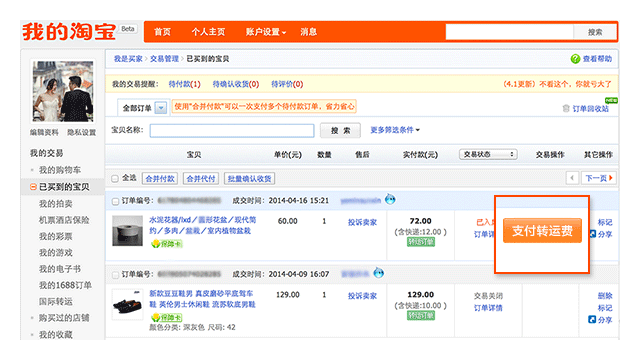Open 我的彩票 in sidebar

pos(56,236)
